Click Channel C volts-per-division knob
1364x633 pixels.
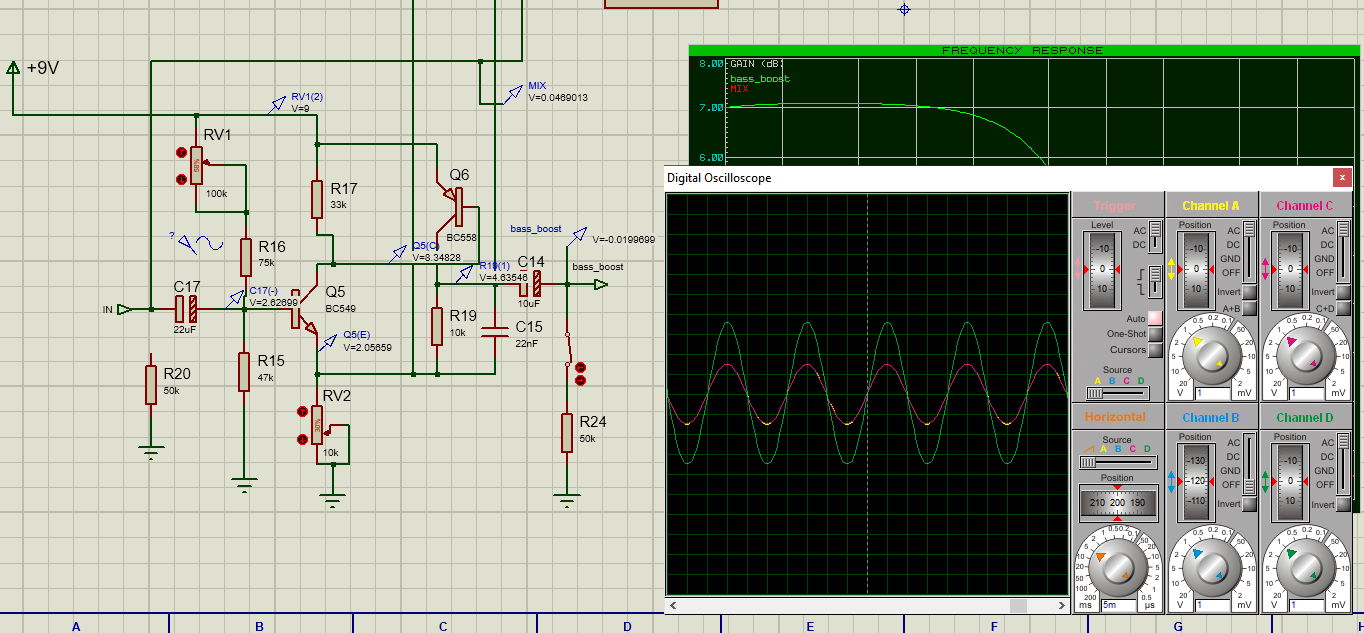point(1308,357)
